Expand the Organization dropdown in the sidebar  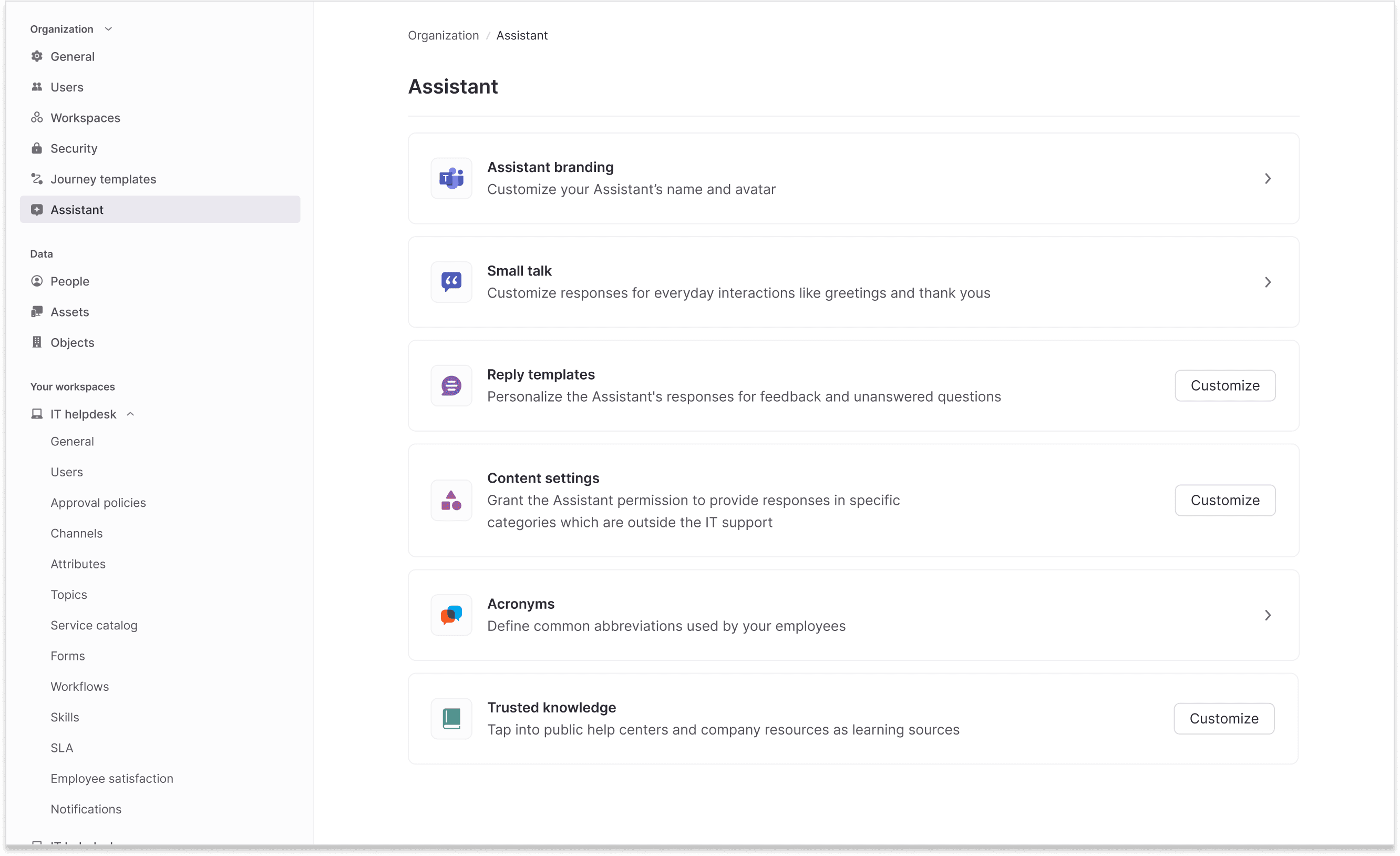pyautogui.click(x=109, y=29)
